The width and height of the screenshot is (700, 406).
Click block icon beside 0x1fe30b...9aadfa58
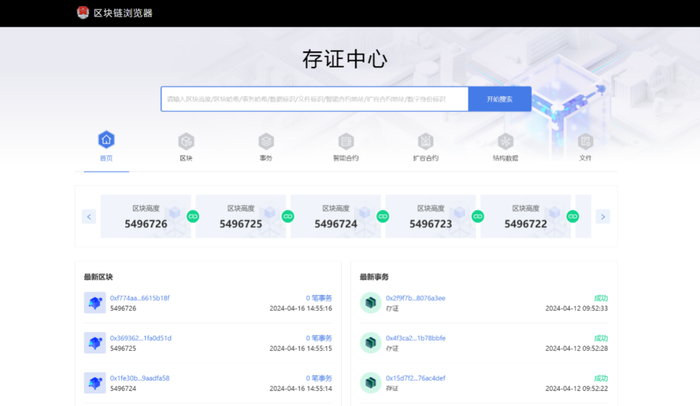click(95, 383)
